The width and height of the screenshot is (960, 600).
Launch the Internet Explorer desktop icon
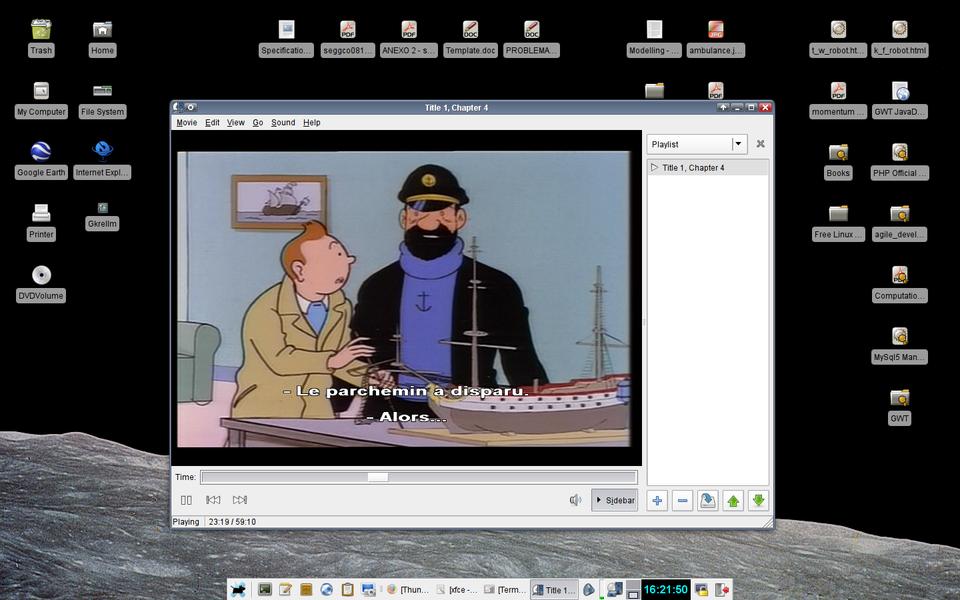tap(102, 160)
